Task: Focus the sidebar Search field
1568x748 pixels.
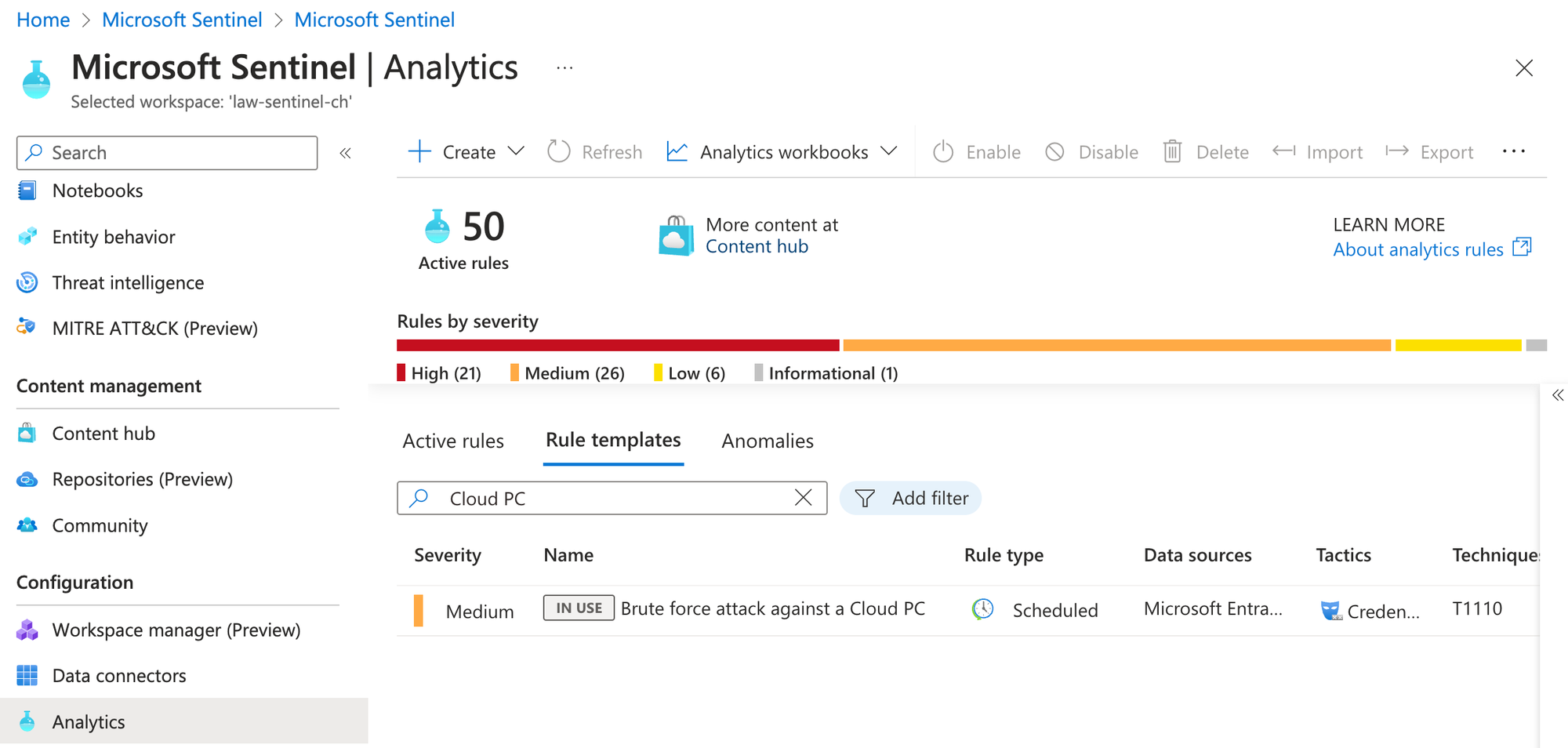Action: pos(167,153)
